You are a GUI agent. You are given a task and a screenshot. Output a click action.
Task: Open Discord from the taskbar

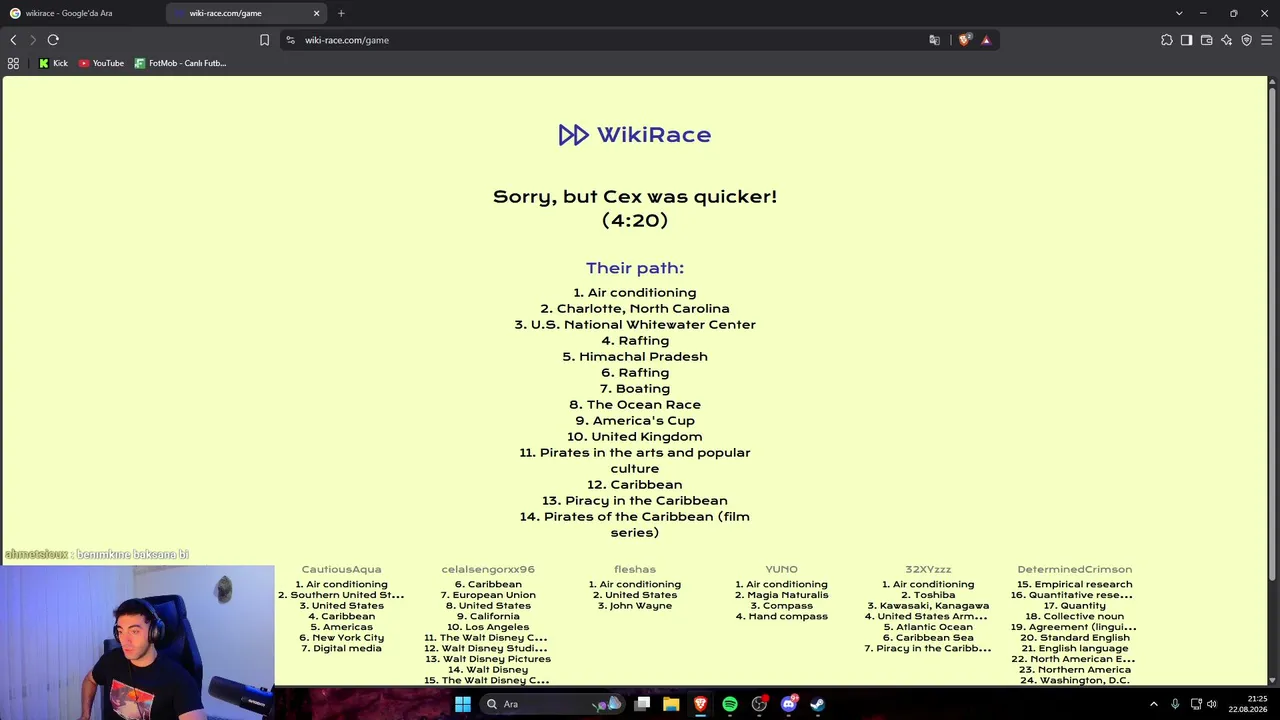click(788, 704)
